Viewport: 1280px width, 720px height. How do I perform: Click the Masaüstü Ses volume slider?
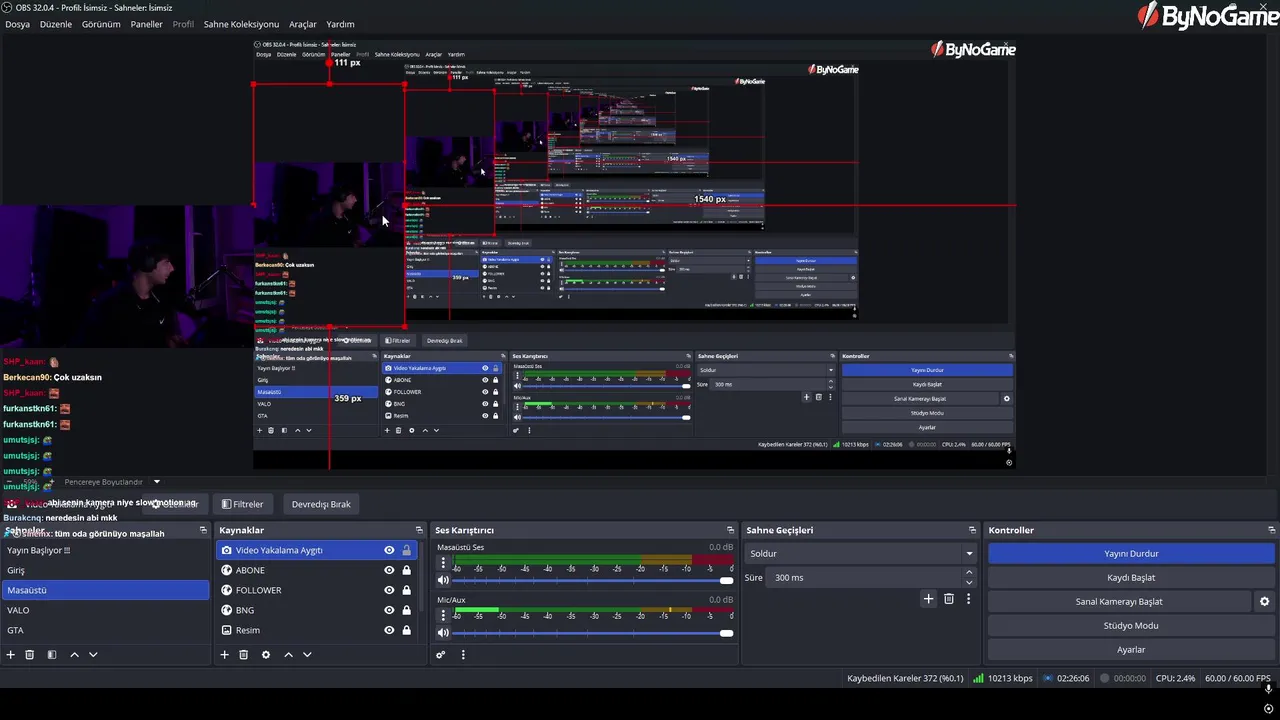pos(593,580)
